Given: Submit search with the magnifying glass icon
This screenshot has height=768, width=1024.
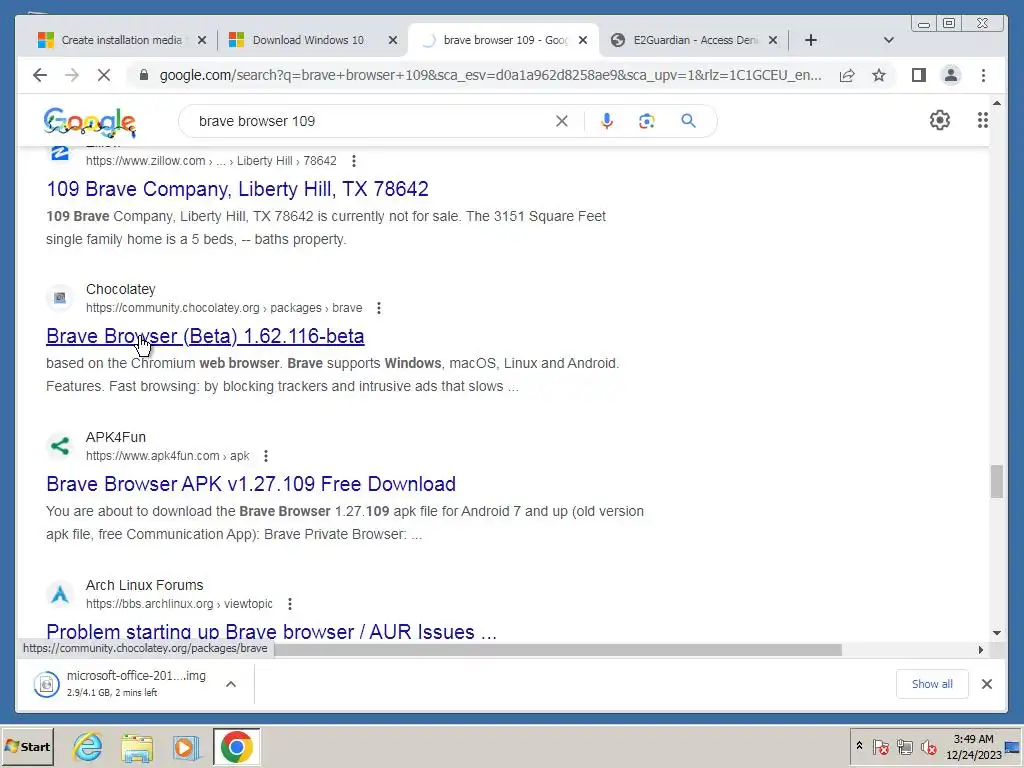Looking at the screenshot, I should point(688,121).
